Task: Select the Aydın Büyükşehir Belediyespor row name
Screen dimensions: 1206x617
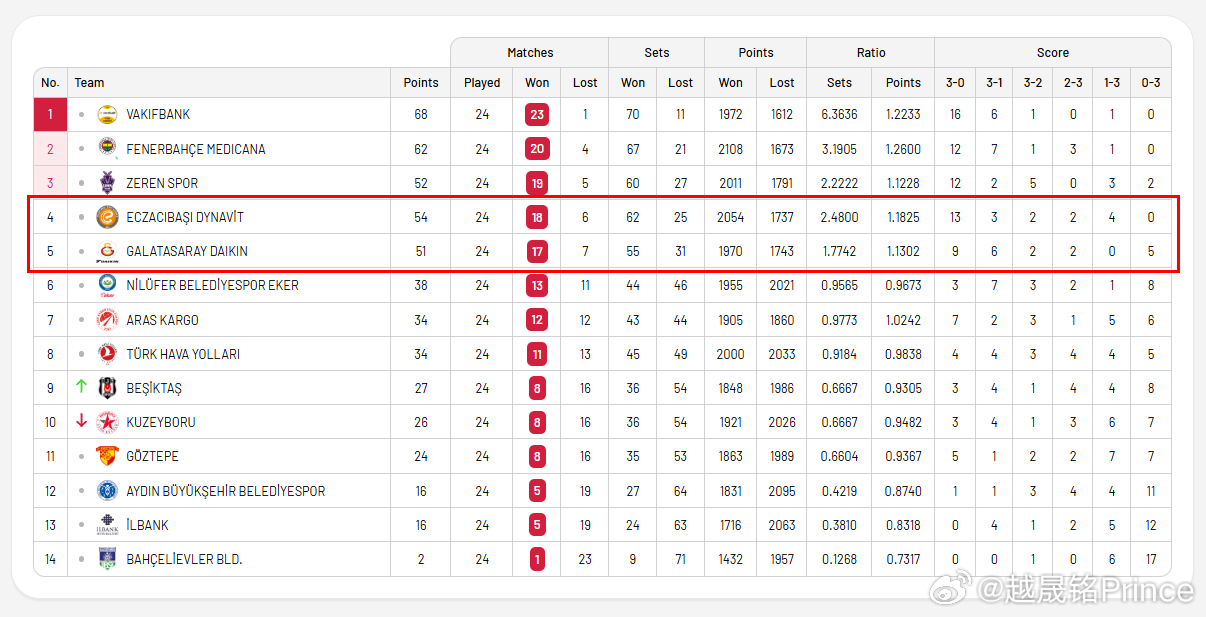Action: [x=225, y=491]
